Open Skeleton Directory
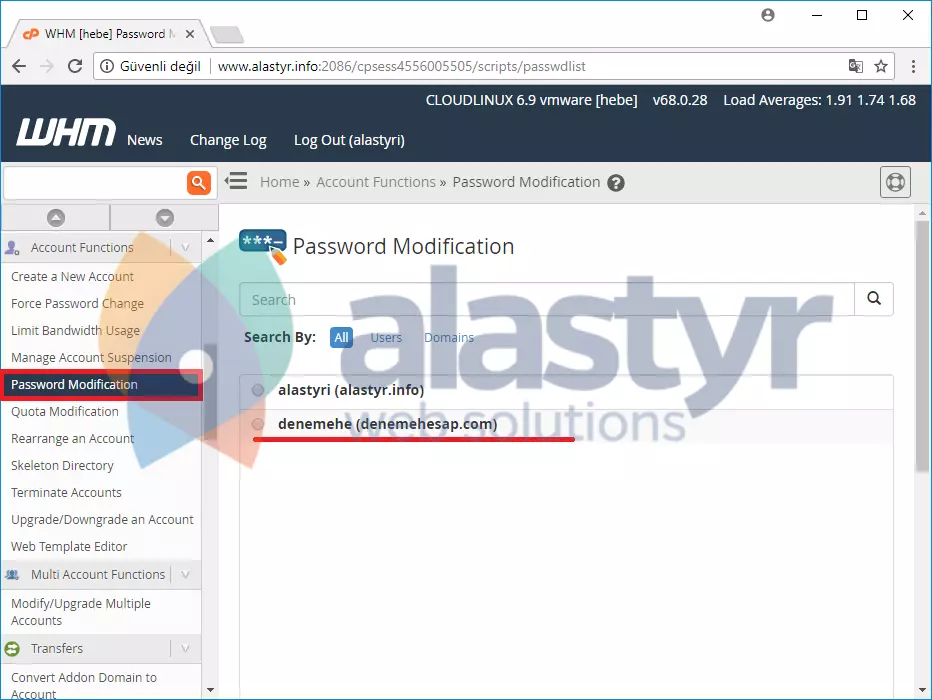The height and width of the screenshot is (700, 932). [x=62, y=465]
